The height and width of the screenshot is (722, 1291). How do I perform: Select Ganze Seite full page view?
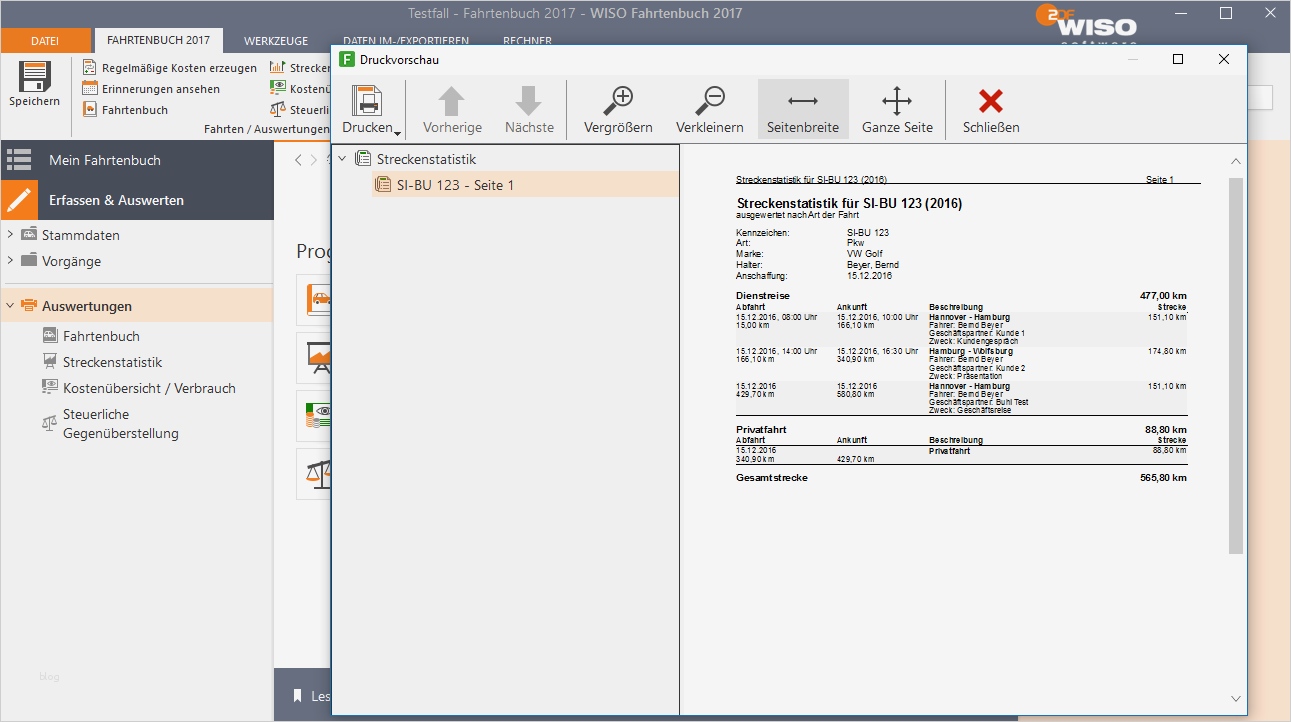click(897, 109)
